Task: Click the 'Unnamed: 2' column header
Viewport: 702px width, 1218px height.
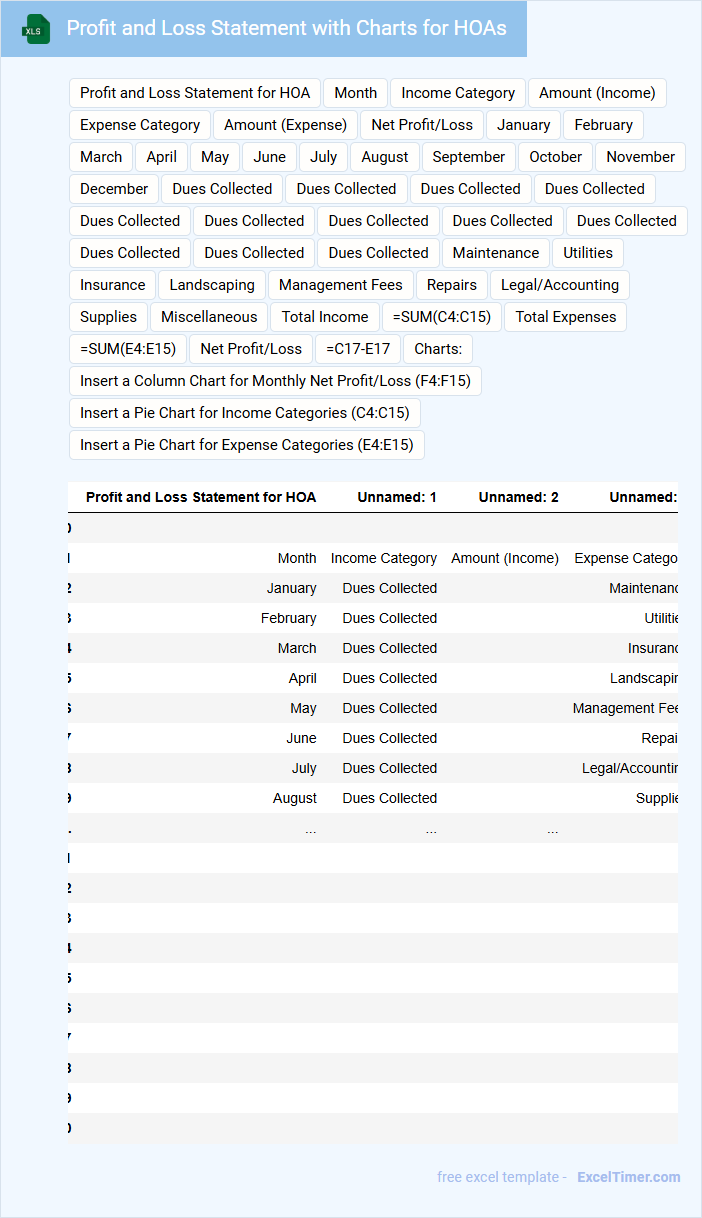Action: [519, 497]
